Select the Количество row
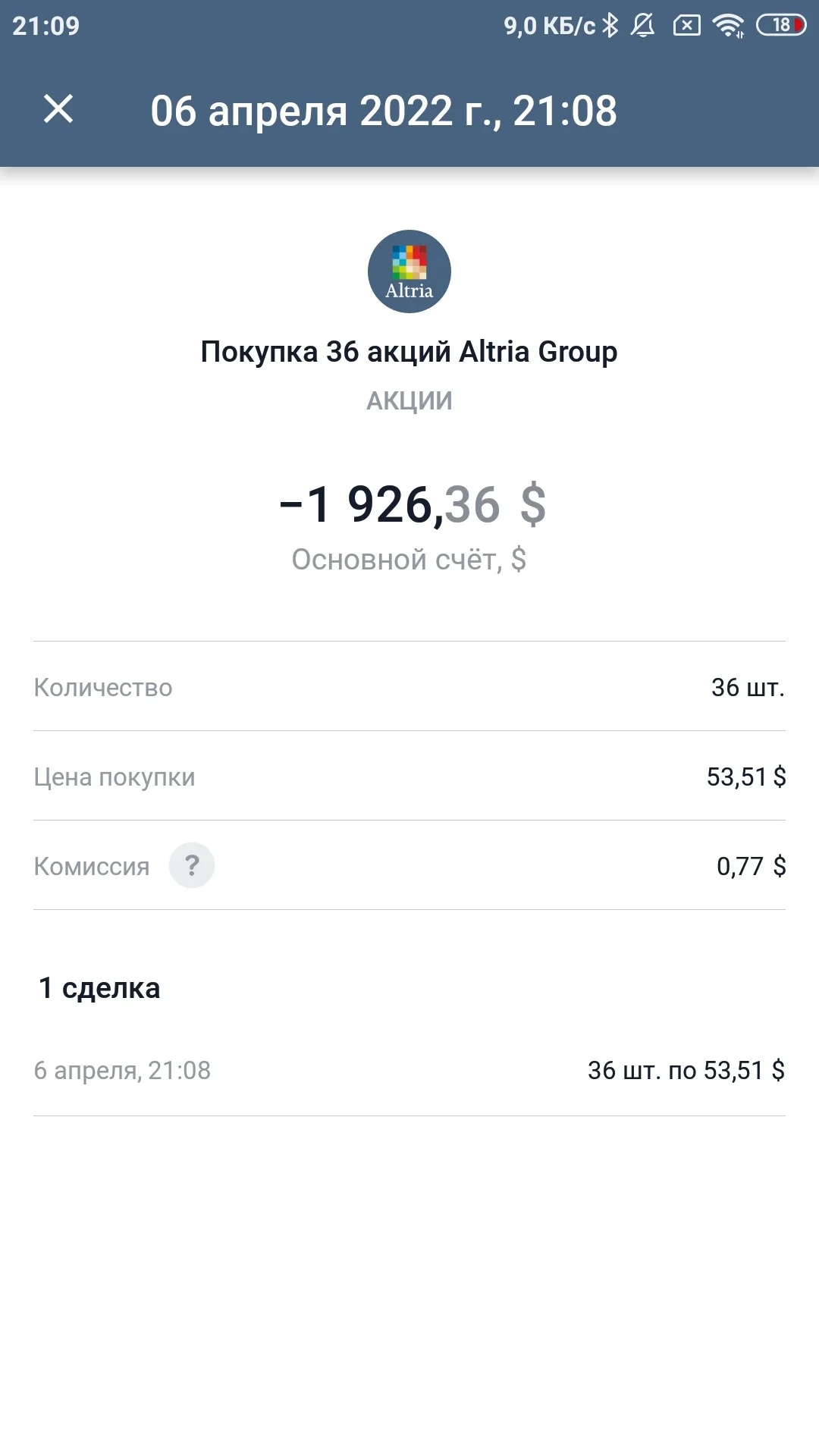This screenshot has height=1456, width=819. (409, 686)
